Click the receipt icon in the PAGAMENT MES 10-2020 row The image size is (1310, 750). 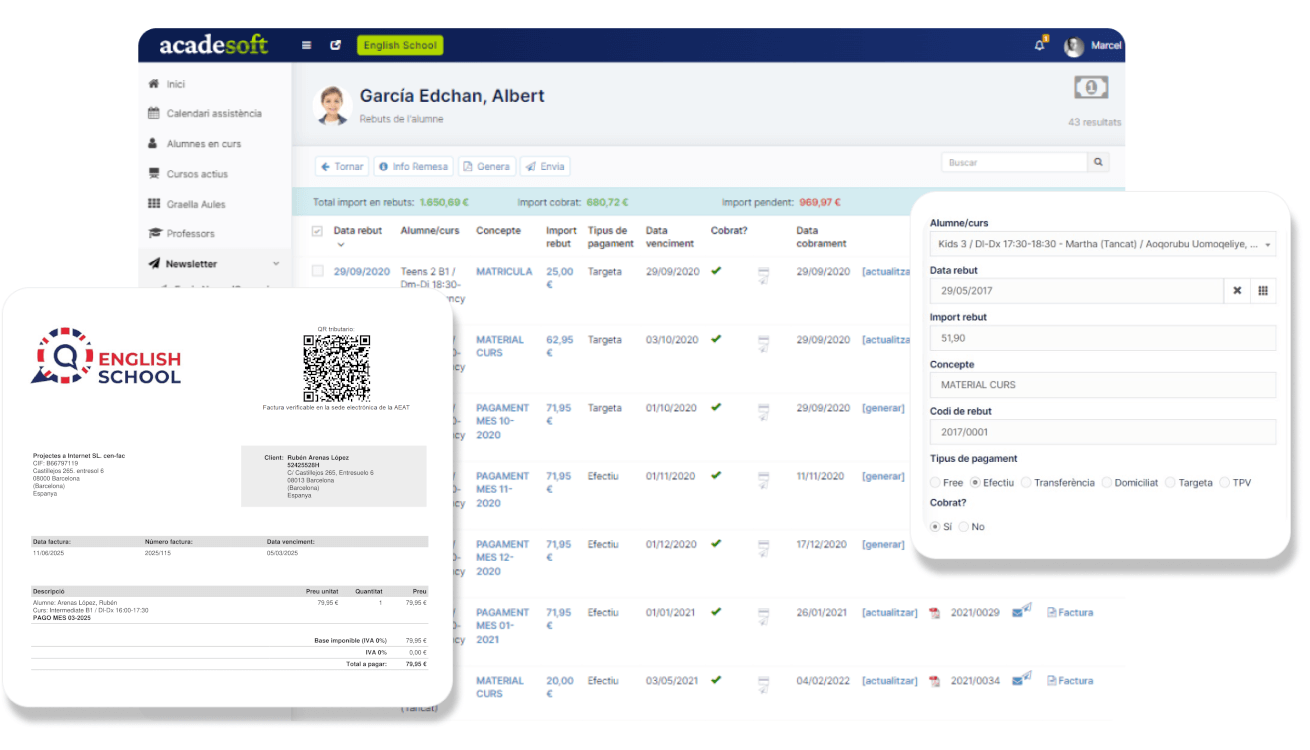coord(763,412)
